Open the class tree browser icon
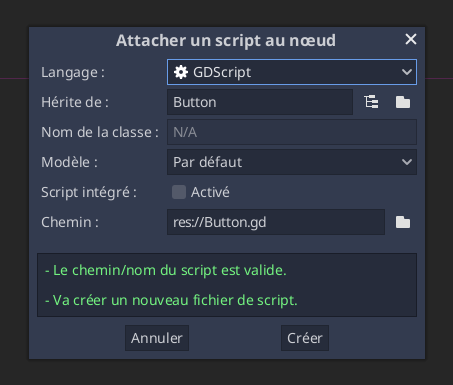This screenshot has height=385, width=453. click(x=371, y=102)
